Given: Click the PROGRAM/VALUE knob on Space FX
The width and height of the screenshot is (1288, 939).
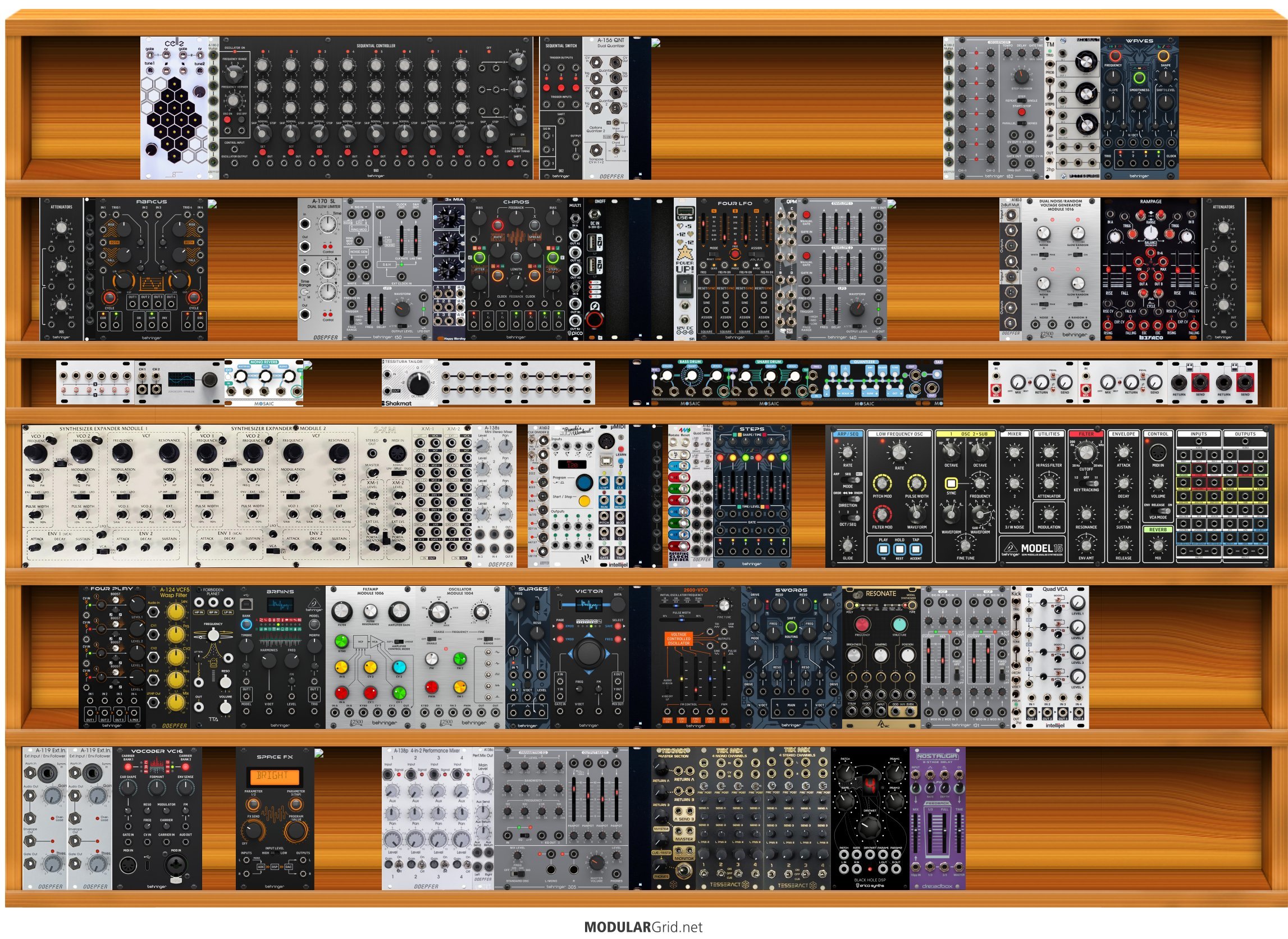Looking at the screenshot, I should [x=295, y=831].
